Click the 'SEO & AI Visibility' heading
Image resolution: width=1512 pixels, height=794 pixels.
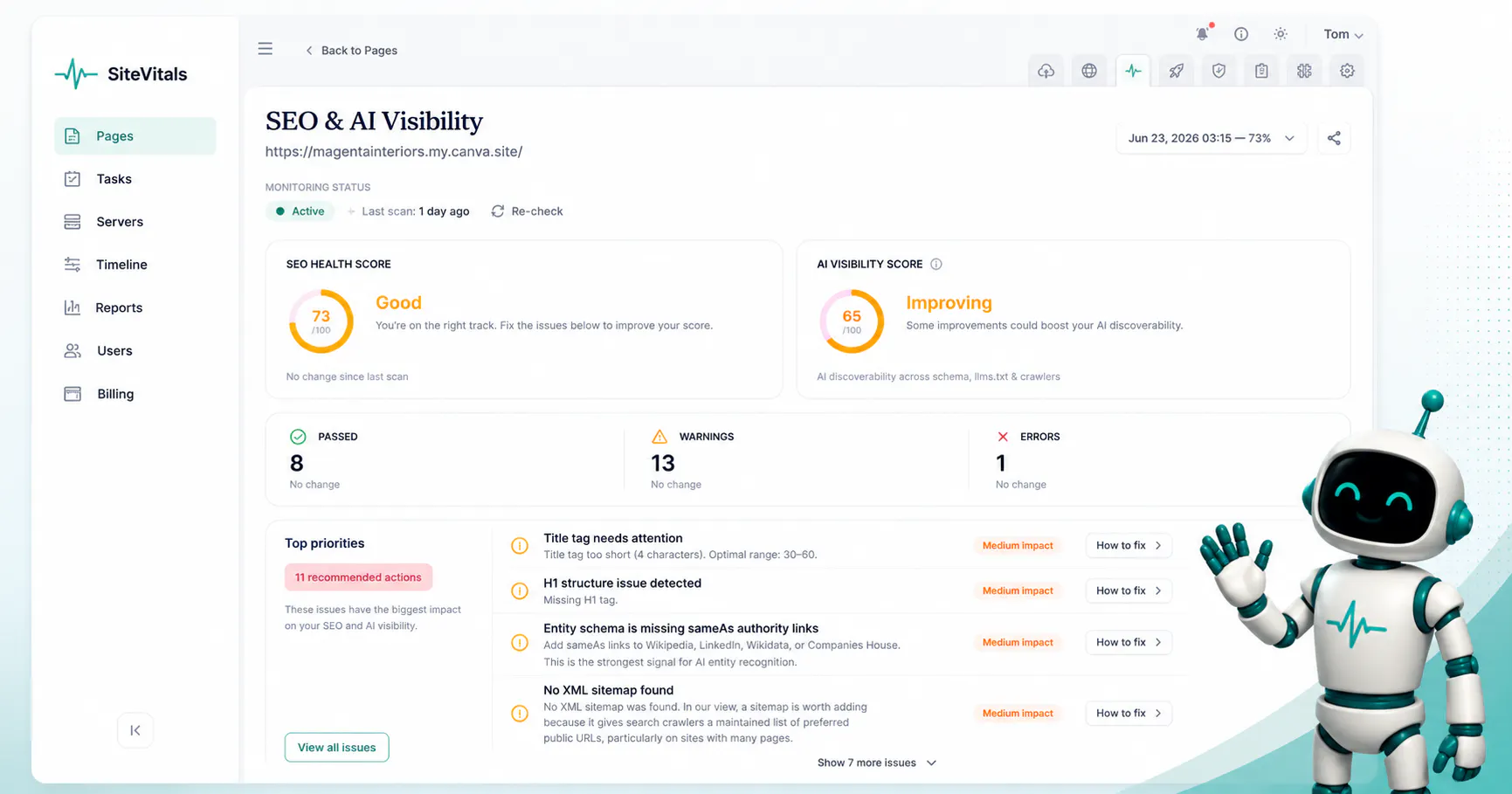click(374, 121)
